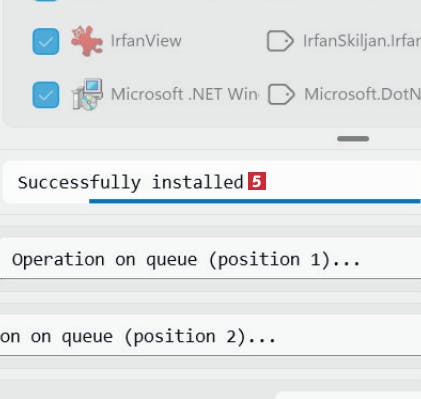Select the Microsoft .NET Win package name

tap(184, 94)
